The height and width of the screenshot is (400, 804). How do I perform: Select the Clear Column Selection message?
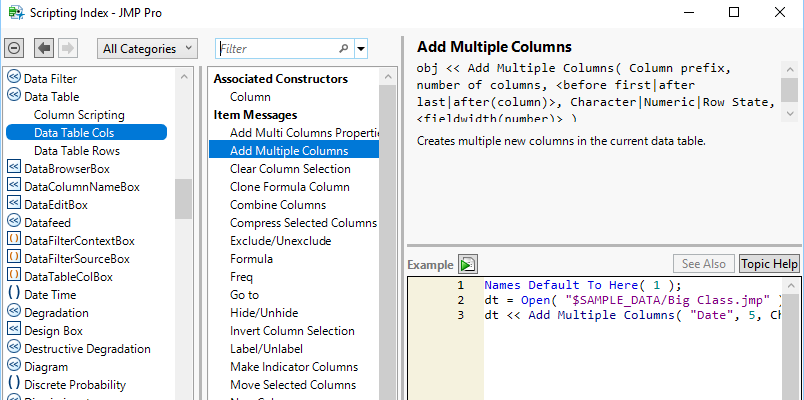[x=290, y=169]
